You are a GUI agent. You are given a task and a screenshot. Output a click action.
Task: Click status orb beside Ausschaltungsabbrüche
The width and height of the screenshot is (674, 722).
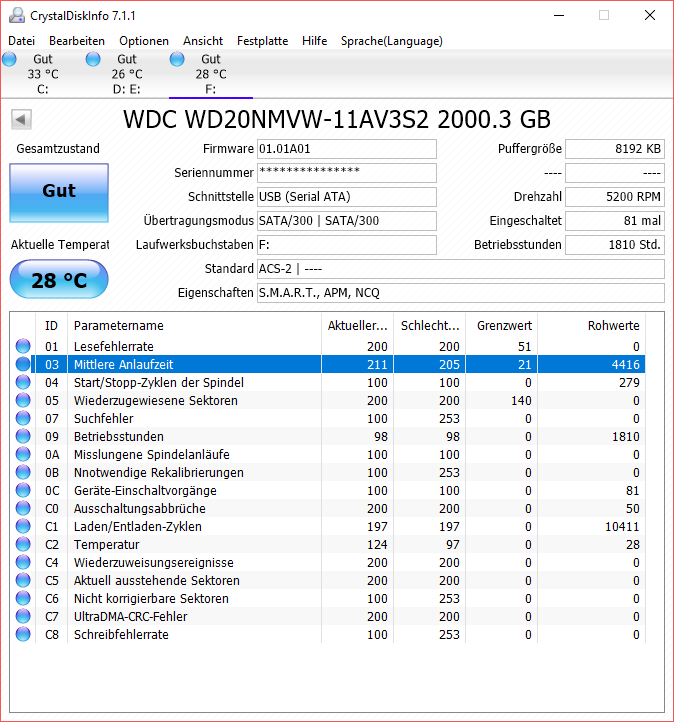pos(23,508)
